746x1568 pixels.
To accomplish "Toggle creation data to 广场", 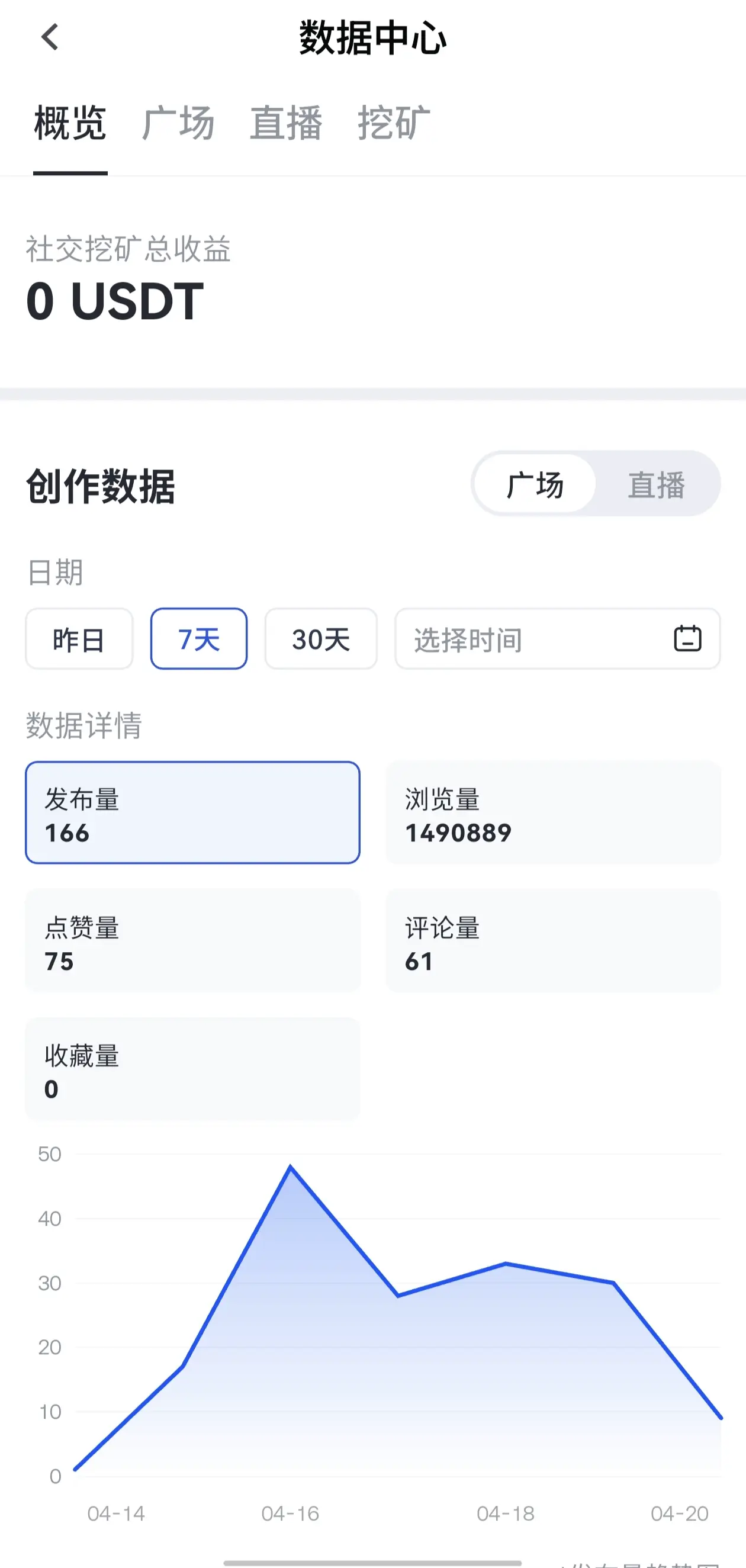I will (535, 484).
